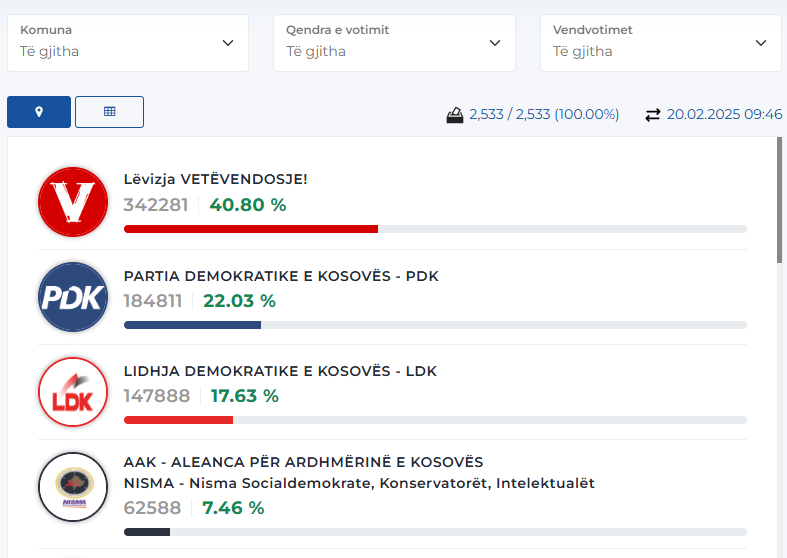Click the refresh arrows icon beside timestamp
Viewport: 787px width, 558px height.
tap(653, 115)
